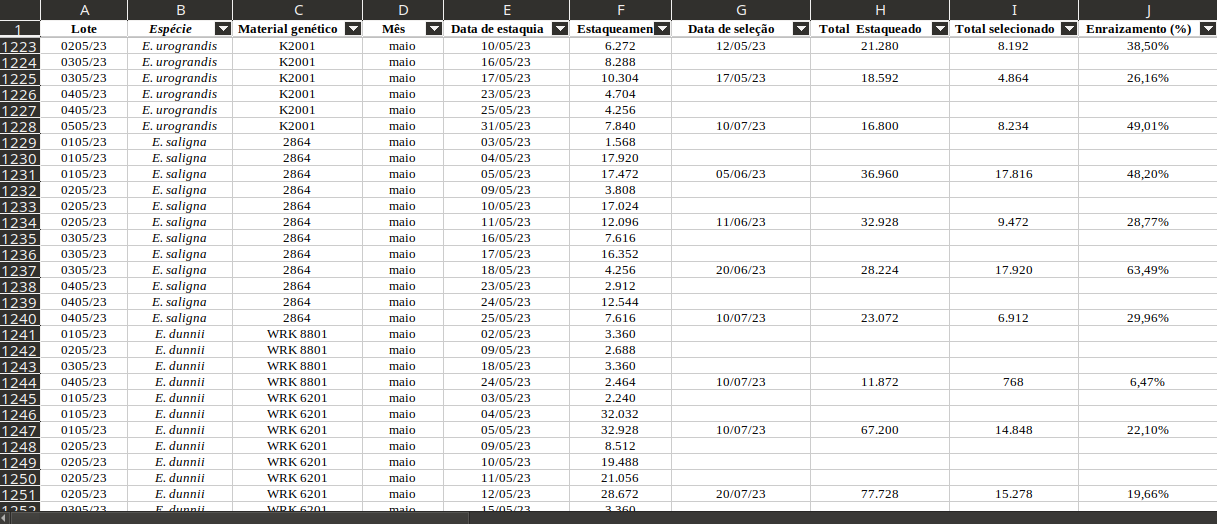Select row 1223 header
Screen dimensions: 1217x524
20,46
